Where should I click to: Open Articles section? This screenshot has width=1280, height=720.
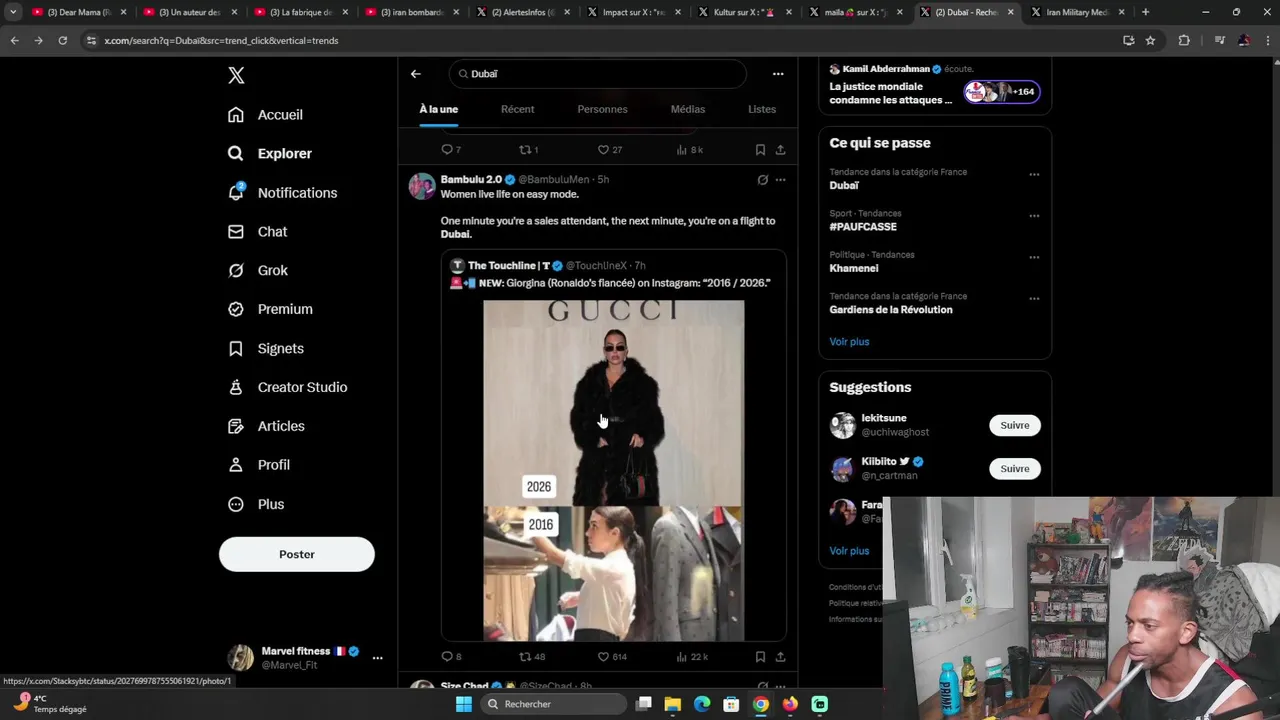266,426
